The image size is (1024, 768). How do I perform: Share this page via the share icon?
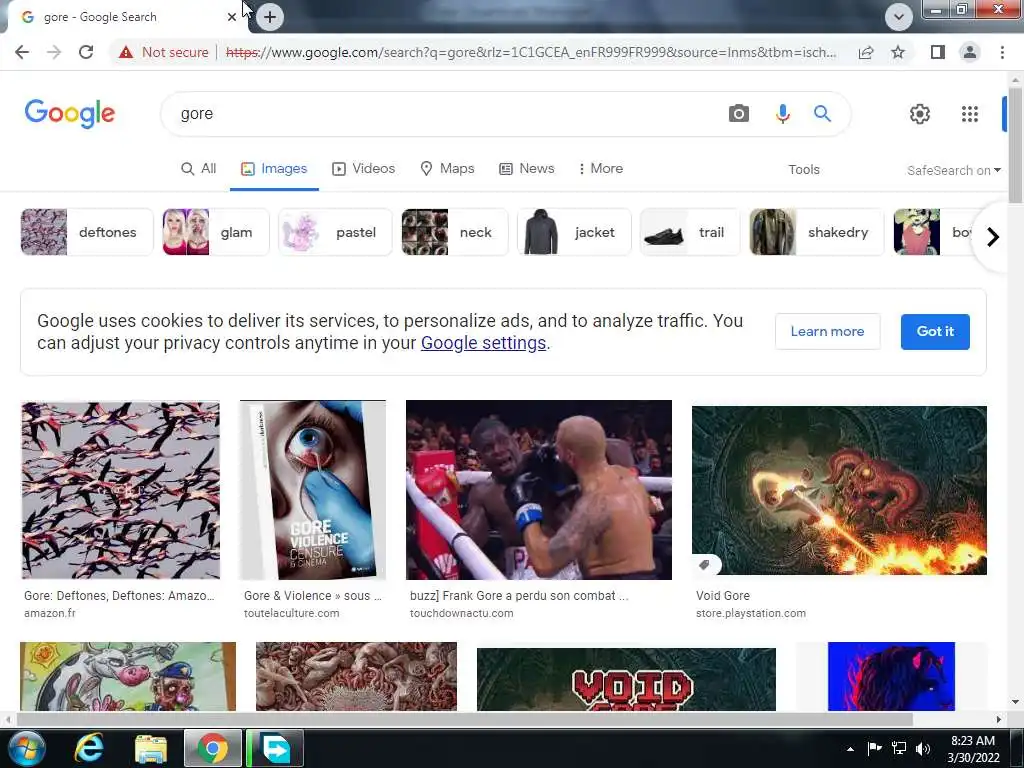click(x=866, y=52)
